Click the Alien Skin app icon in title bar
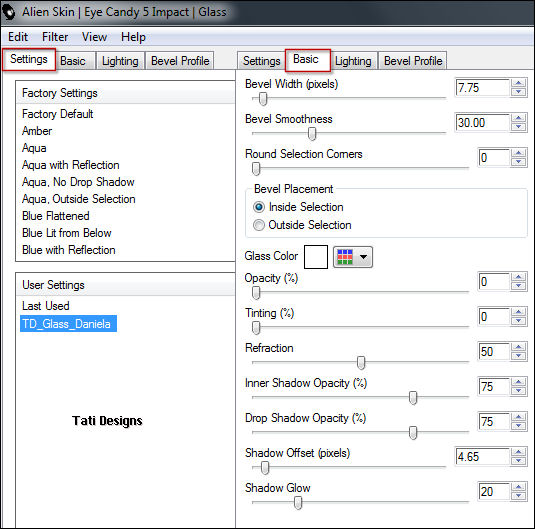 click(x=10, y=12)
